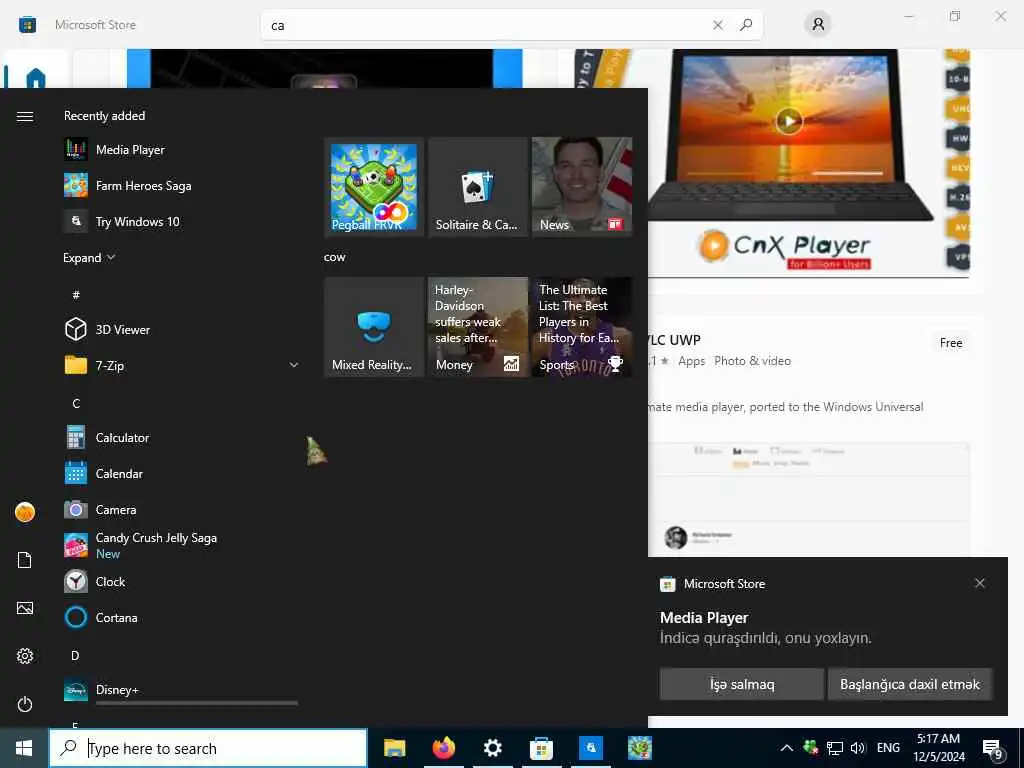Open the user account avatar in Start
Image resolution: width=1024 pixels, height=768 pixels.
coord(25,512)
